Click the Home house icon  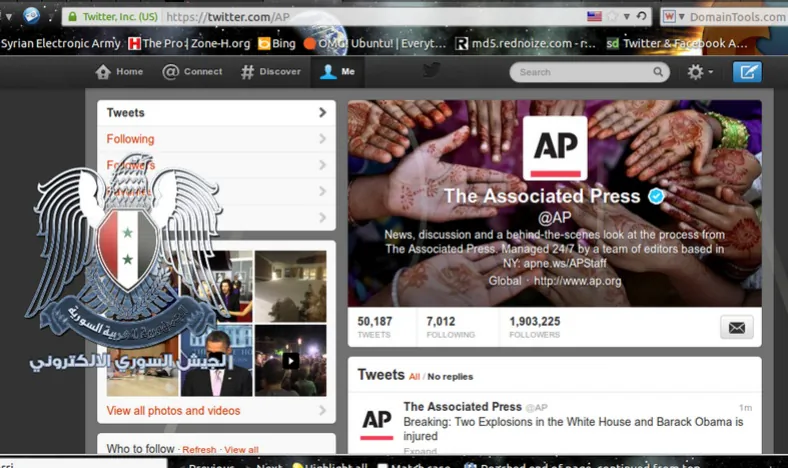pos(103,72)
